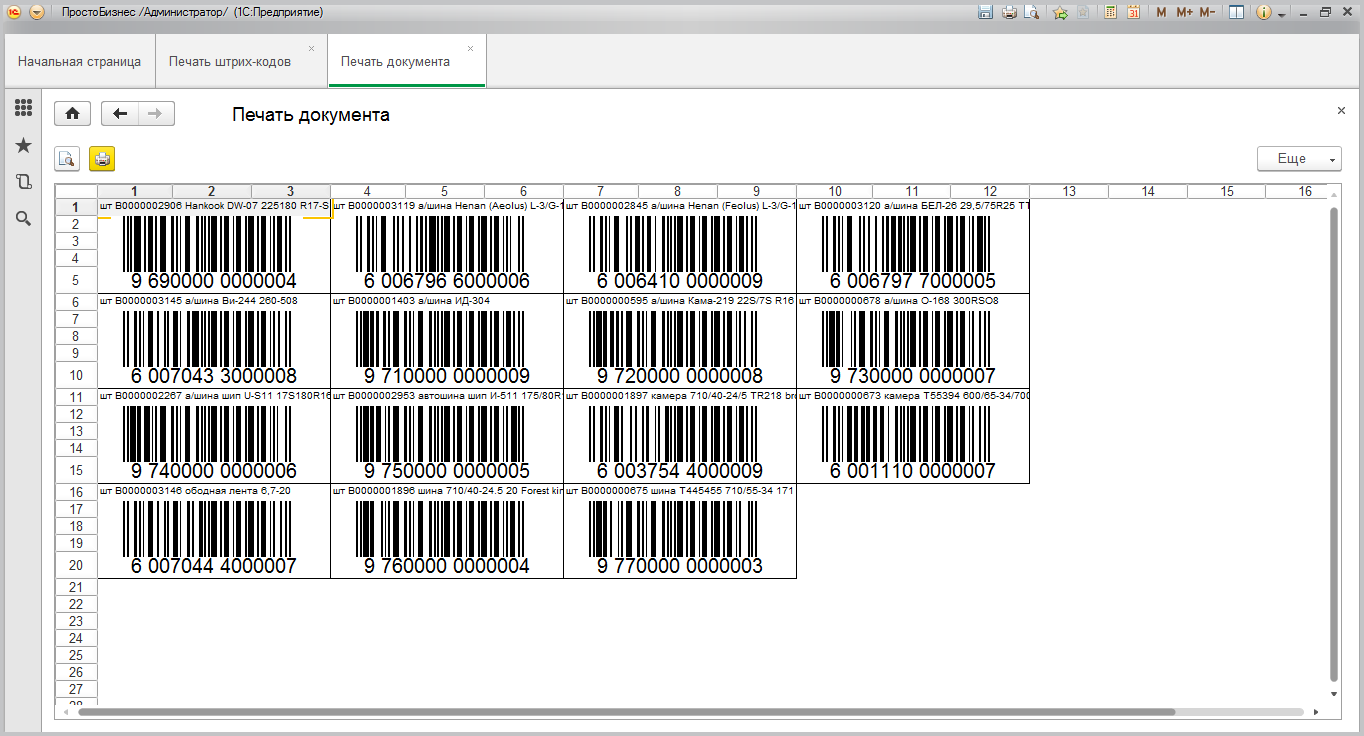Open the calculator in the title bar
This screenshot has width=1364, height=736.
pos(1111,13)
